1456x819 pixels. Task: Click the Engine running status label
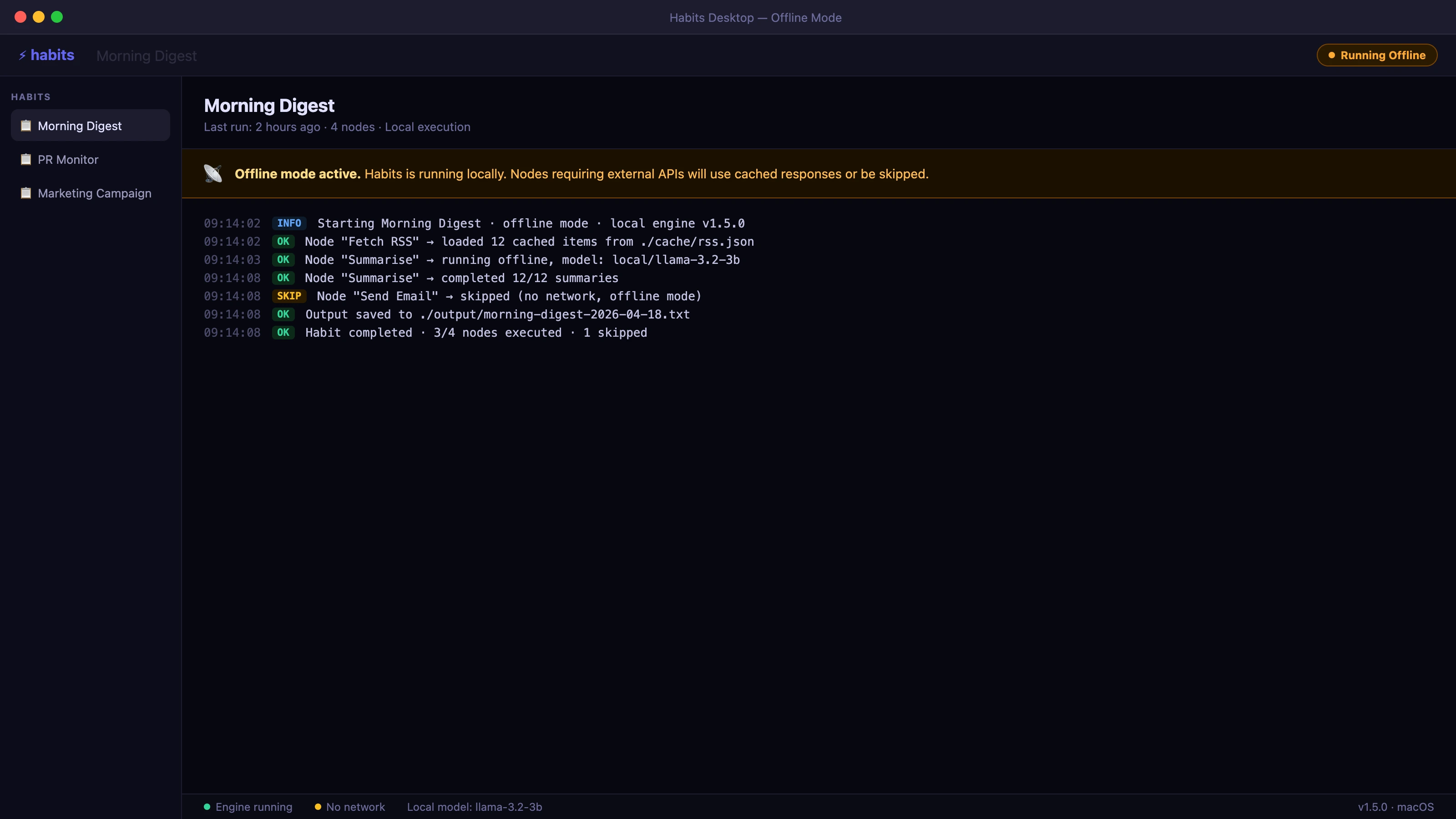coord(254,807)
